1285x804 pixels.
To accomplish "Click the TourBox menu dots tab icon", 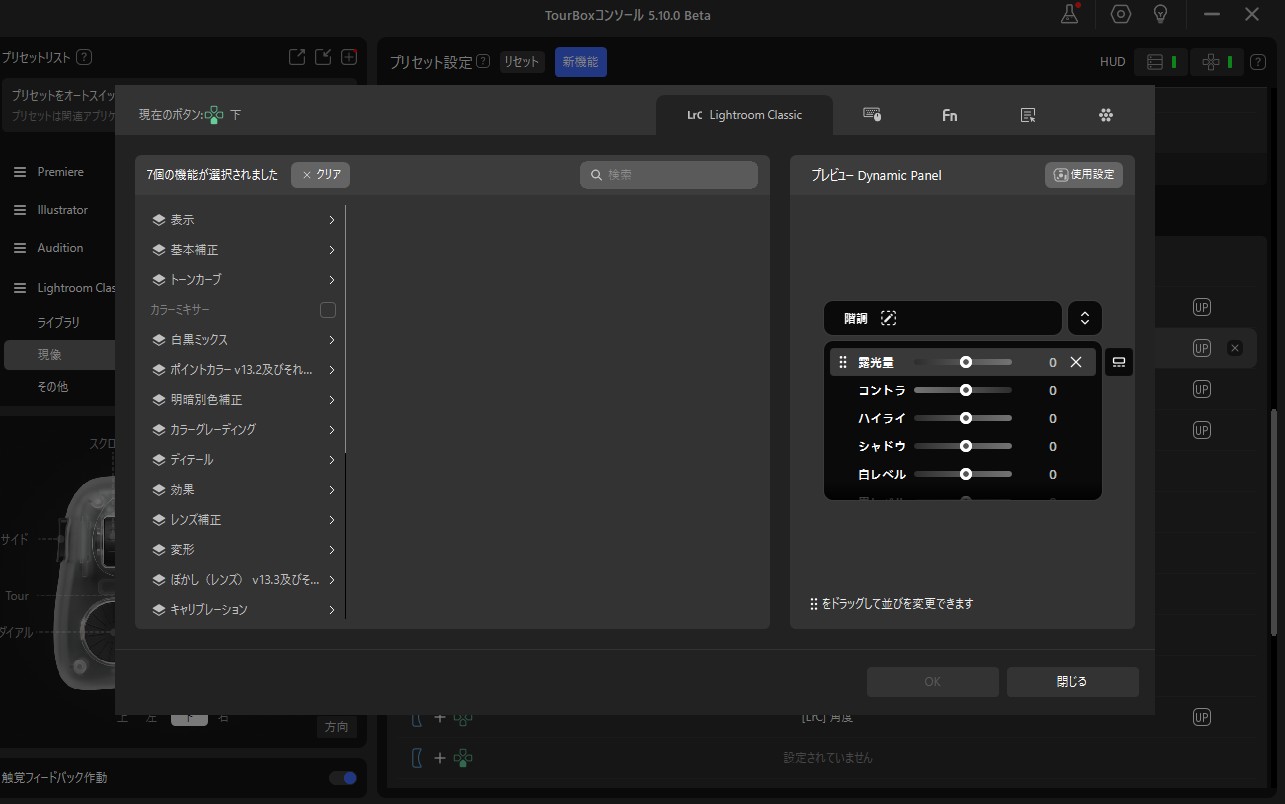I will [1106, 115].
